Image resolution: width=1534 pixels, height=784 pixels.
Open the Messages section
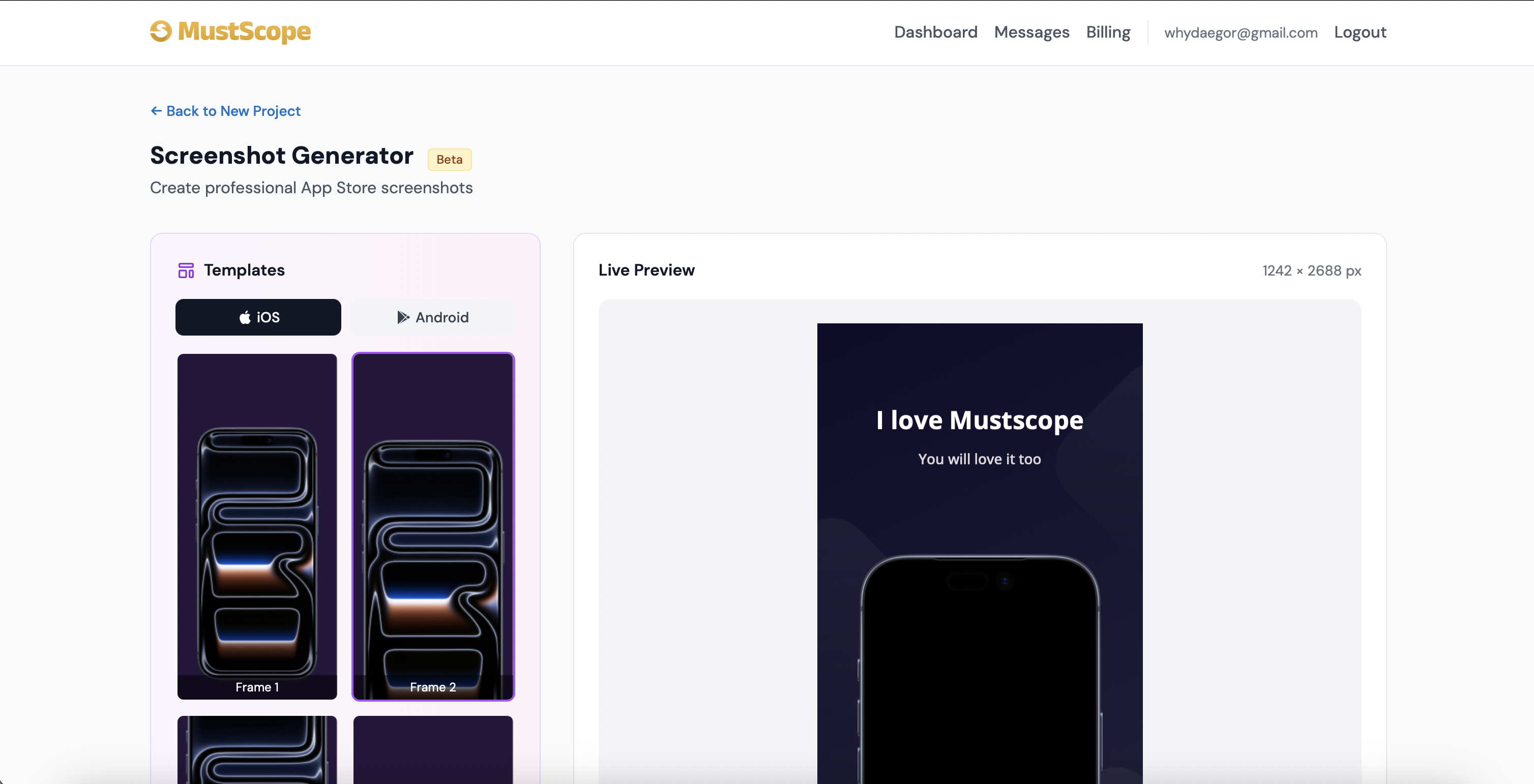coord(1031,32)
